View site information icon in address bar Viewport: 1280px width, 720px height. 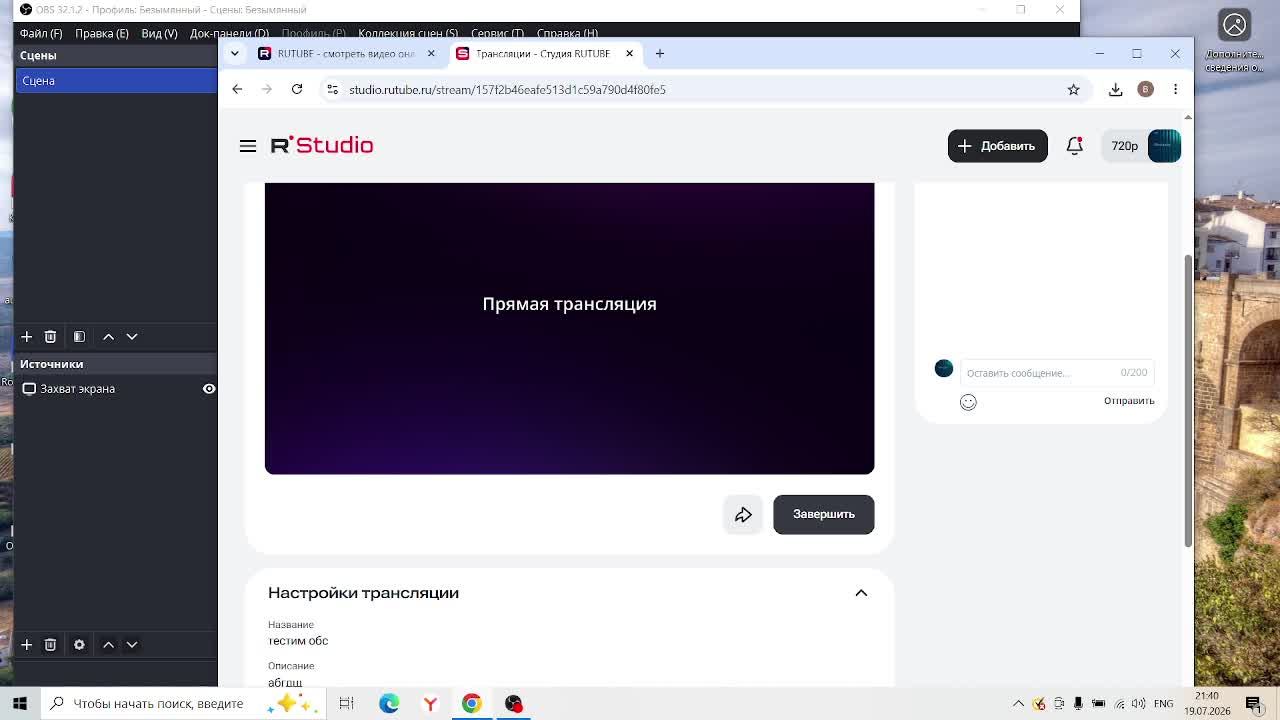[332, 90]
